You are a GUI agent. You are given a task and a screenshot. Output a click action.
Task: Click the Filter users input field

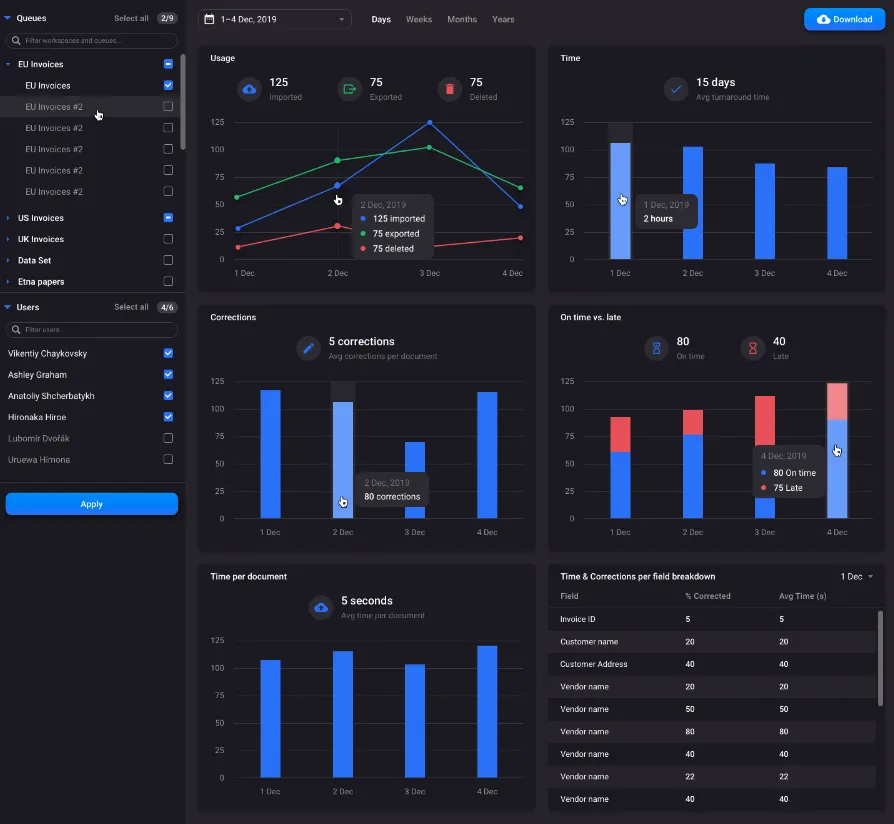91,330
